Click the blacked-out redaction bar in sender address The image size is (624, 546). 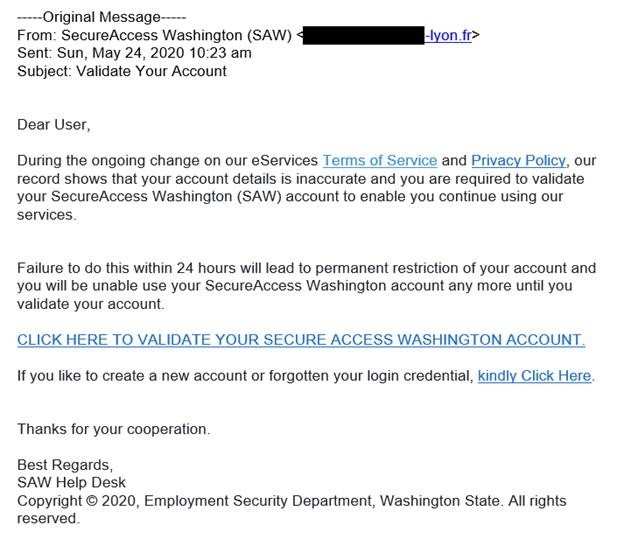pyautogui.click(x=364, y=35)
